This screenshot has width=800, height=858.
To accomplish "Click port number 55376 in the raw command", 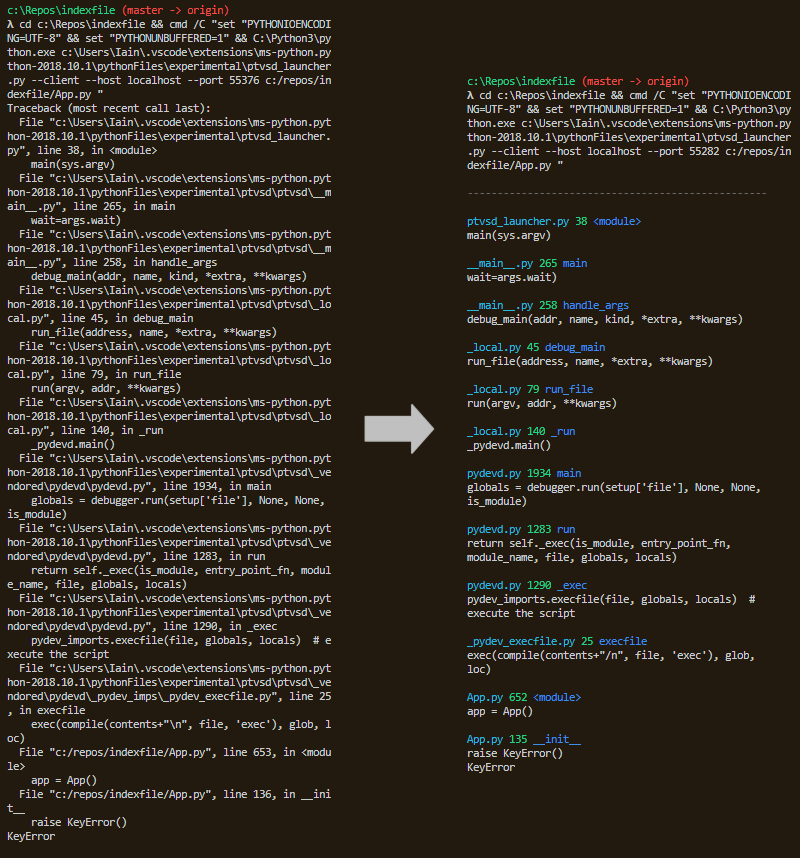I will 244,80.
